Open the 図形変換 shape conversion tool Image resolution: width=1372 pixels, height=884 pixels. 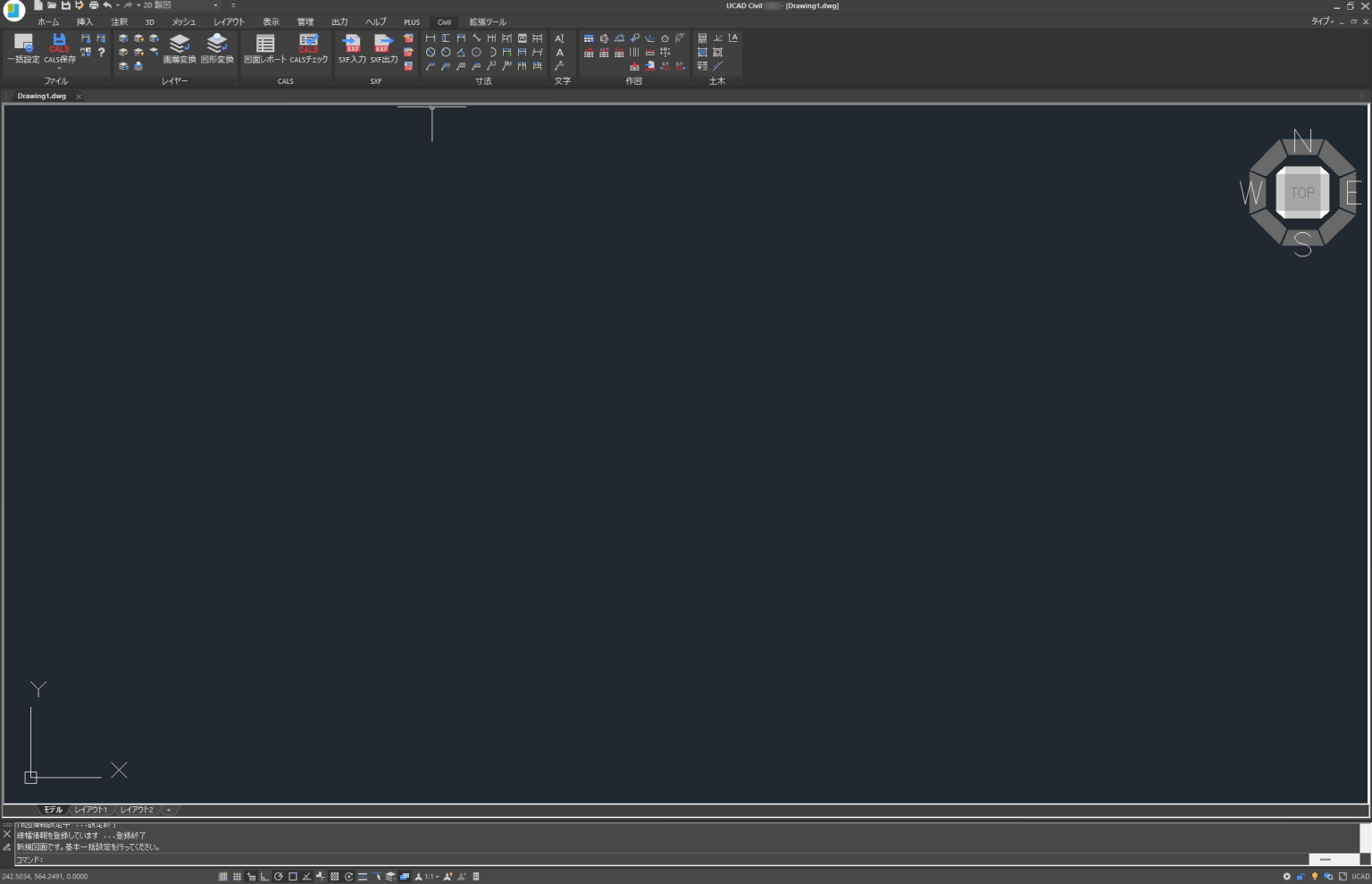point(217,49)
